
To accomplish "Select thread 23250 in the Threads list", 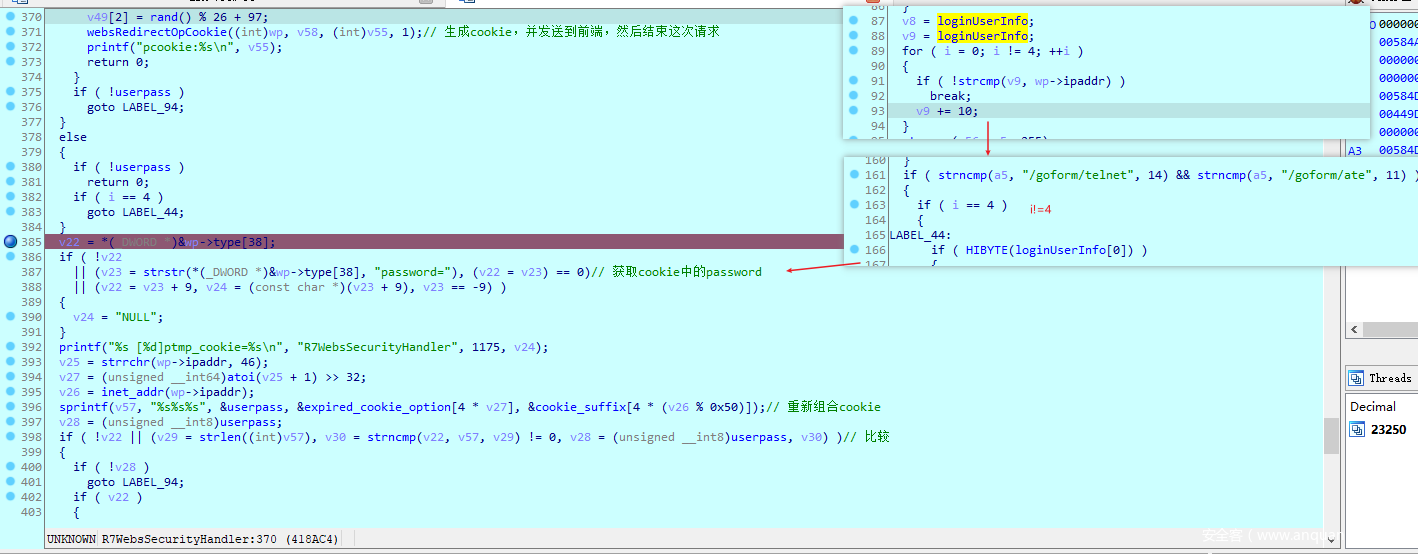I will pyautogui.click(x=1388, y=429).
